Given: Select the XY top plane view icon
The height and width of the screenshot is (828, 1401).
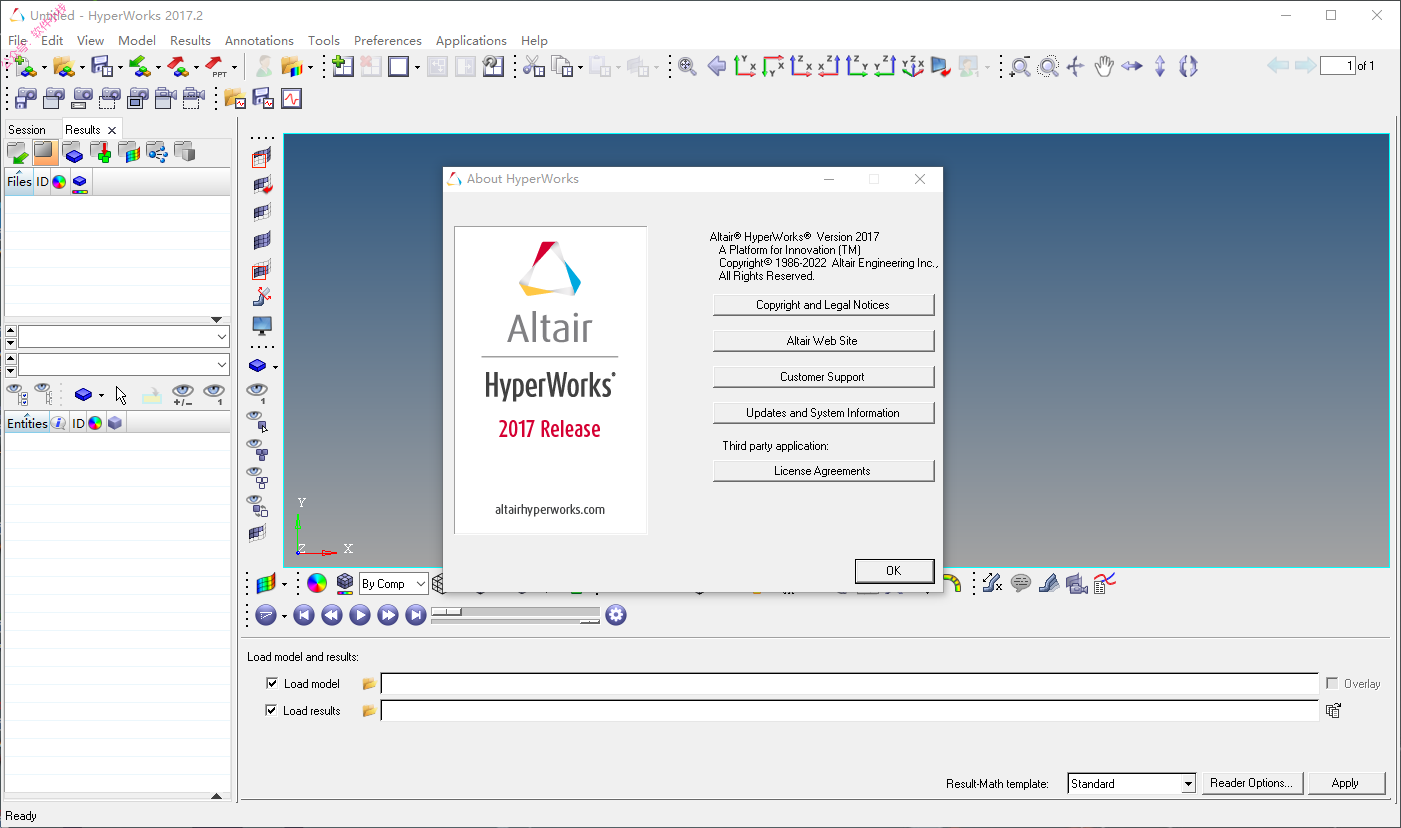Looking at the screenshot, I should (744, 67).
